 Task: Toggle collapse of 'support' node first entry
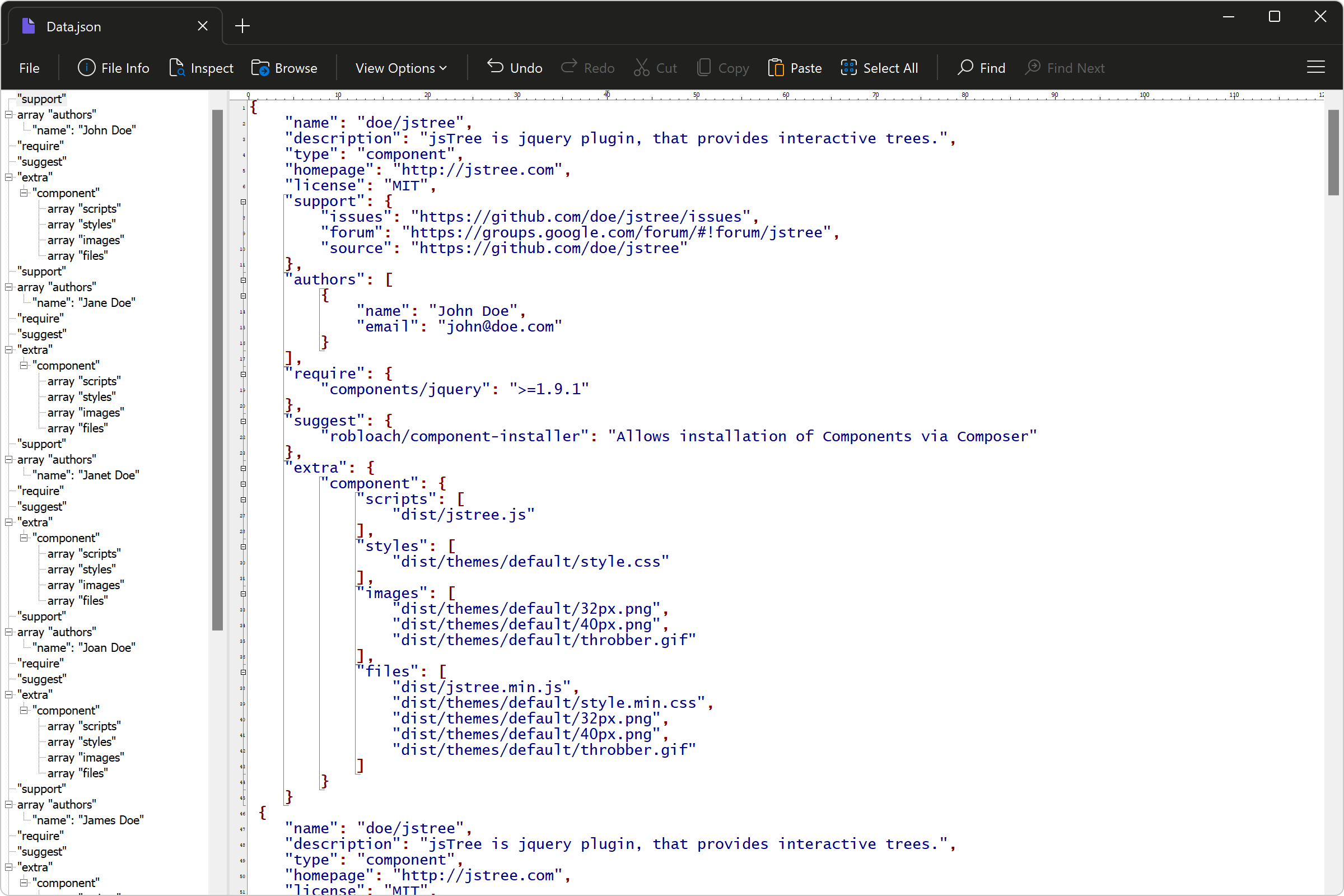pyautogui.click(x=42, y=99)
